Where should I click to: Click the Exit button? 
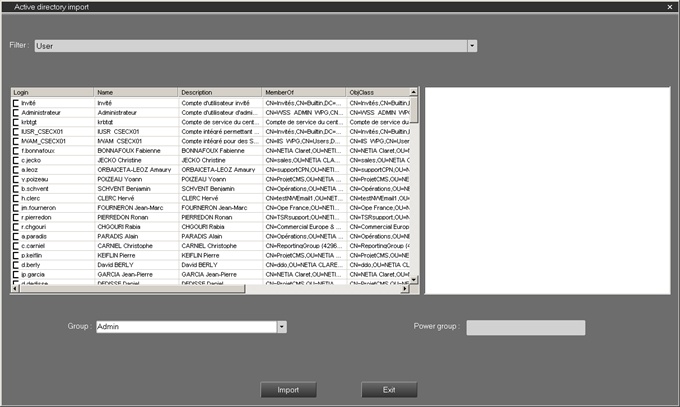[x=389, y=390]
